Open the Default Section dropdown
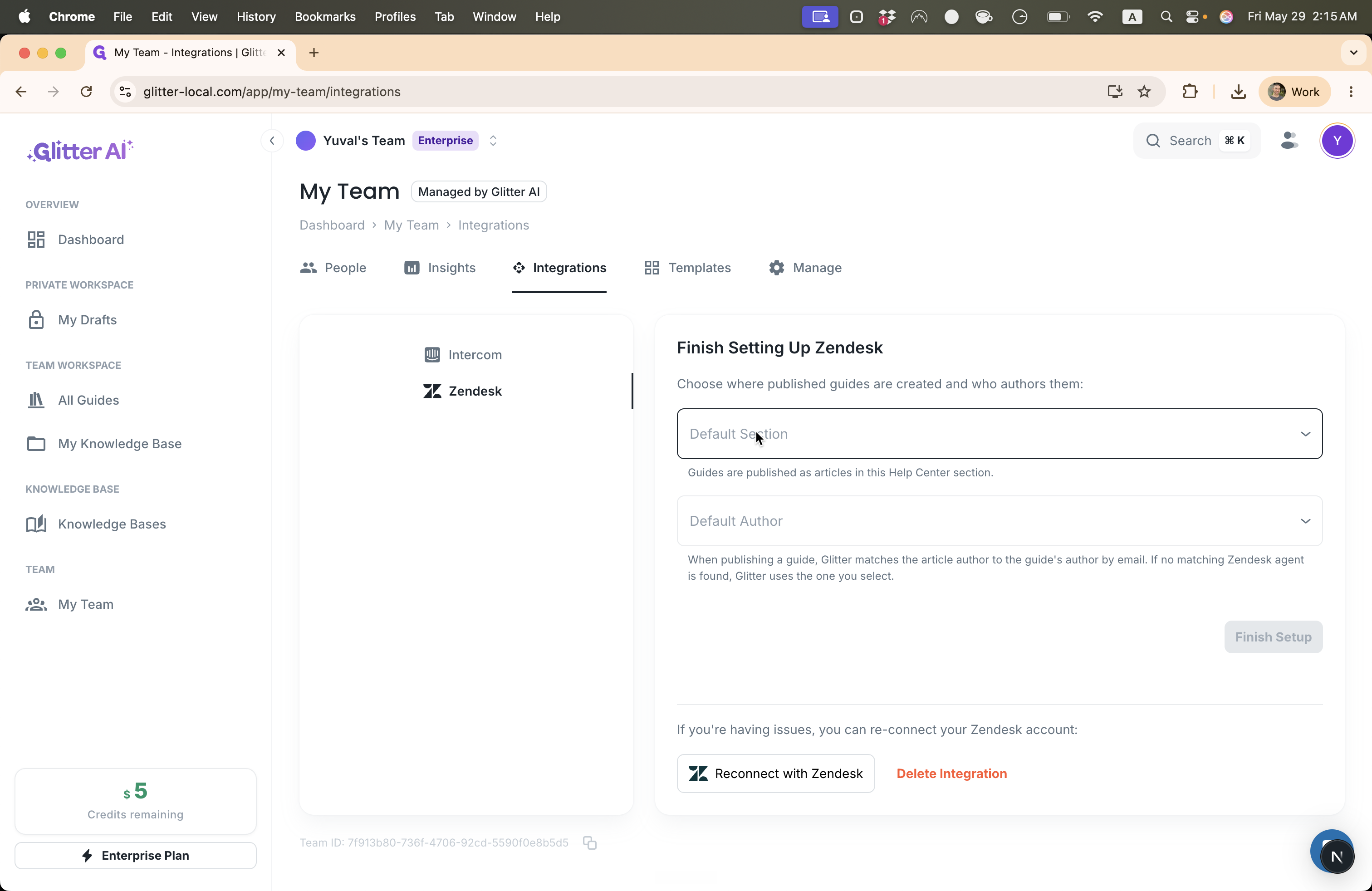The height and width of the screenshot is (891, 1372). (1000, 434)
